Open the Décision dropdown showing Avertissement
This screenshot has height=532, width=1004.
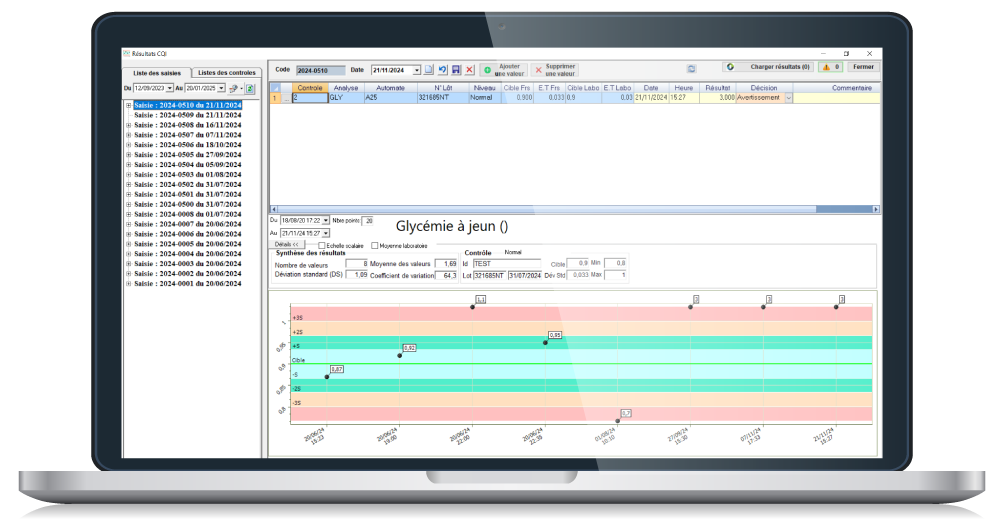788,98
